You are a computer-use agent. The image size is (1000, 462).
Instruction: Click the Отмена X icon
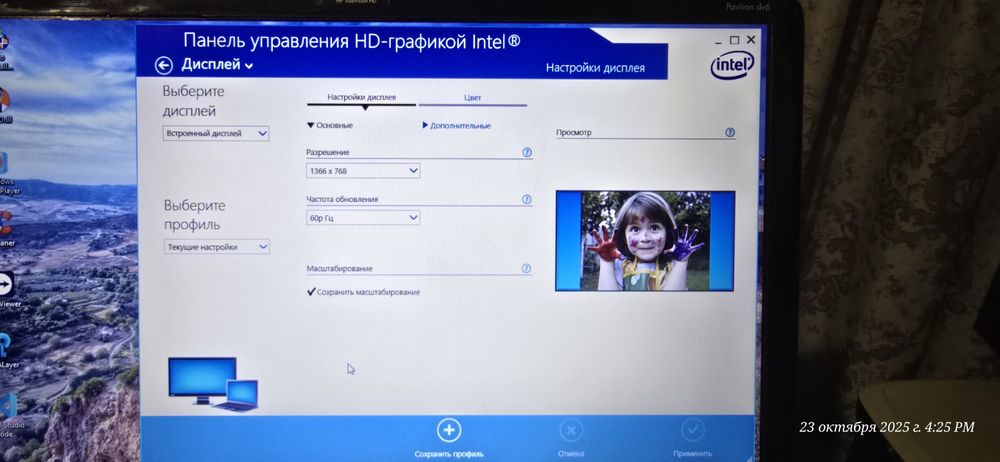click(x=571, y=430)
